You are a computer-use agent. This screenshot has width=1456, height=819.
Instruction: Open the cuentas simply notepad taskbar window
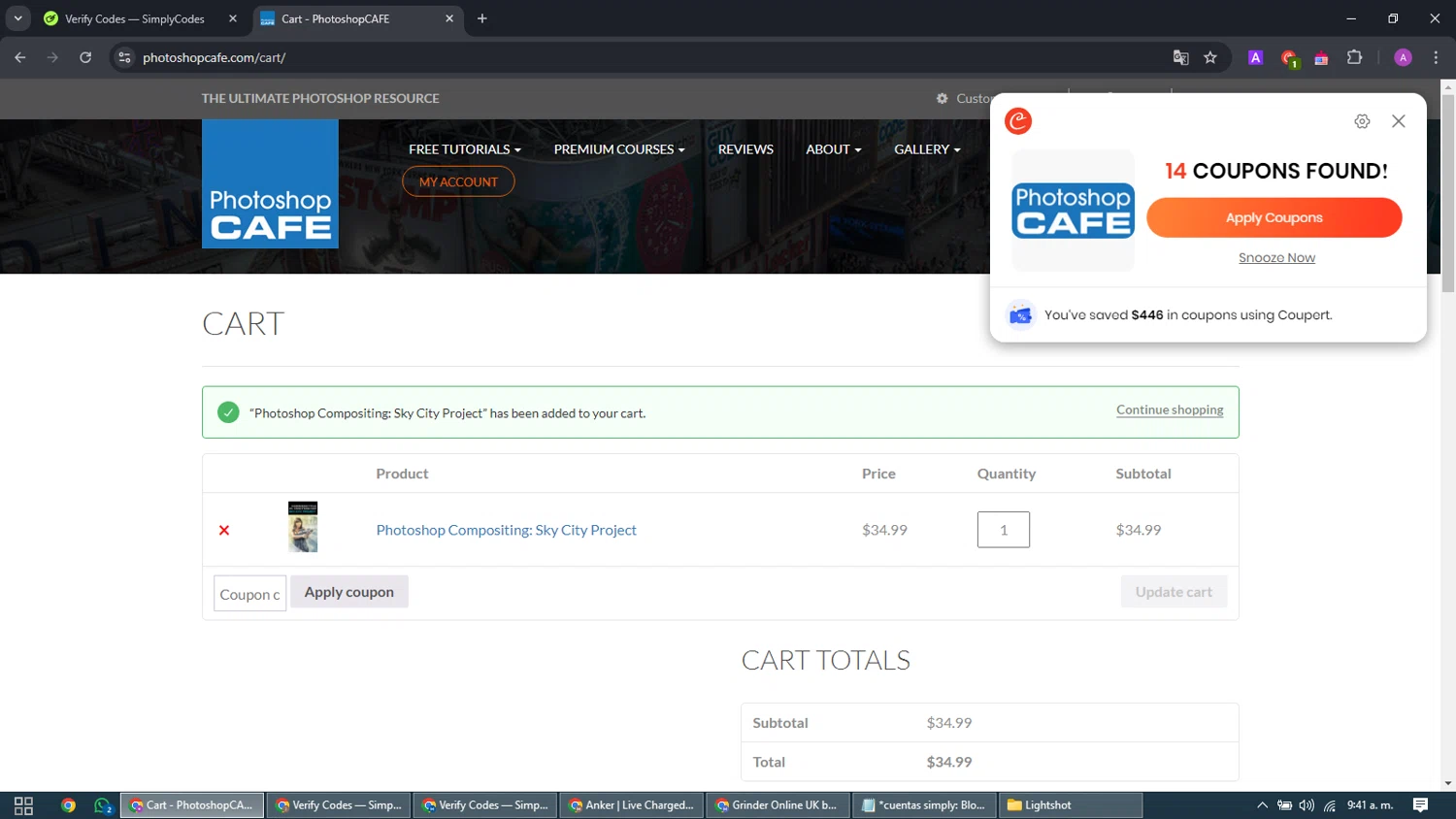(924, 805)
